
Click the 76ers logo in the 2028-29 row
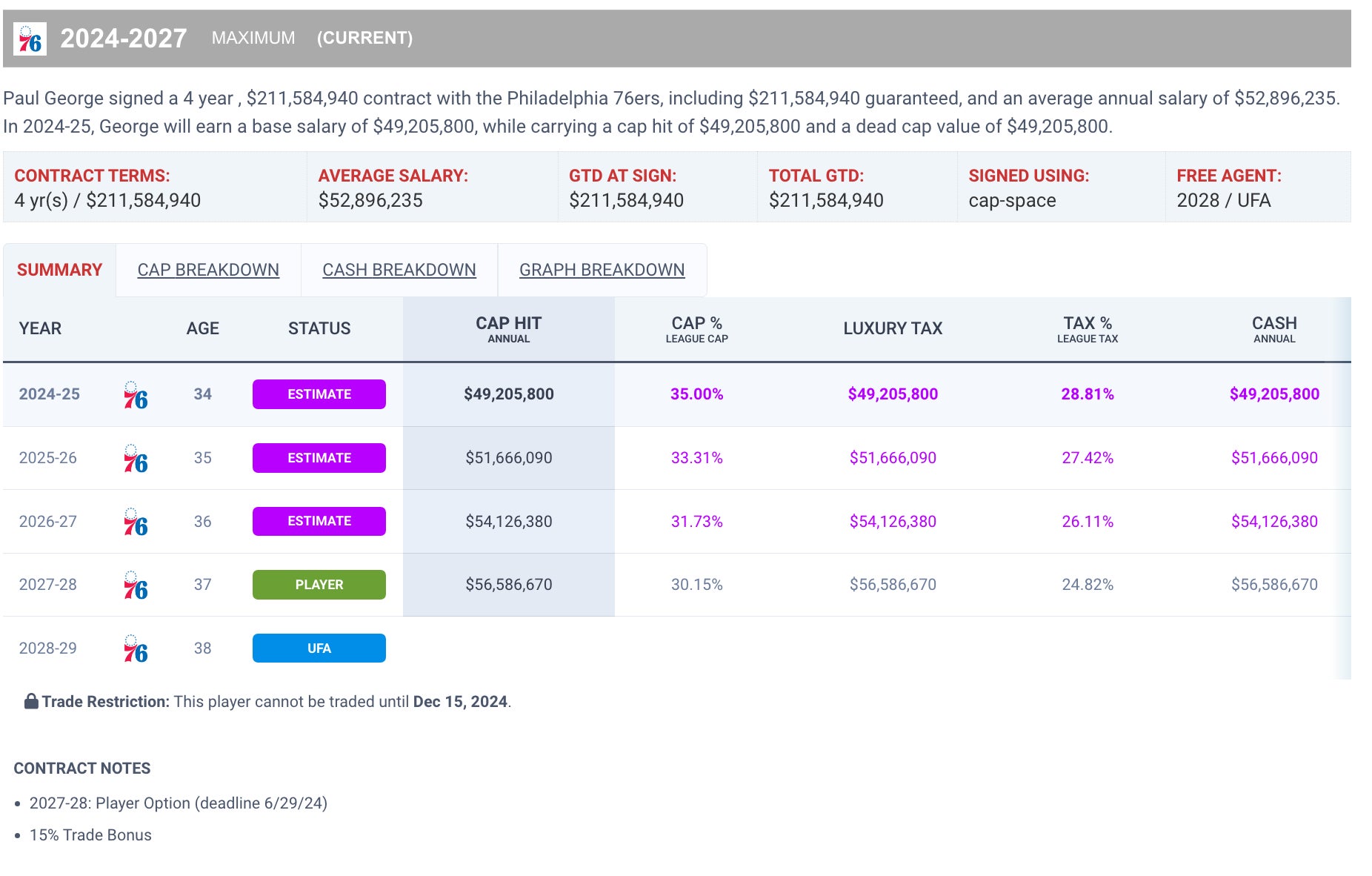135,649
